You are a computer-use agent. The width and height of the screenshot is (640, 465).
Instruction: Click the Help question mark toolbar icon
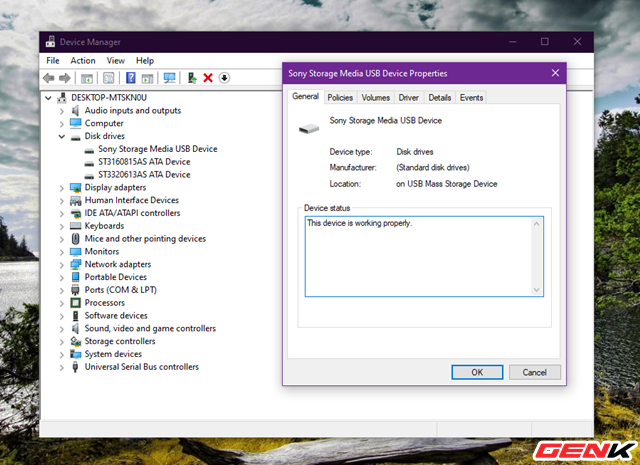point(130,78)
